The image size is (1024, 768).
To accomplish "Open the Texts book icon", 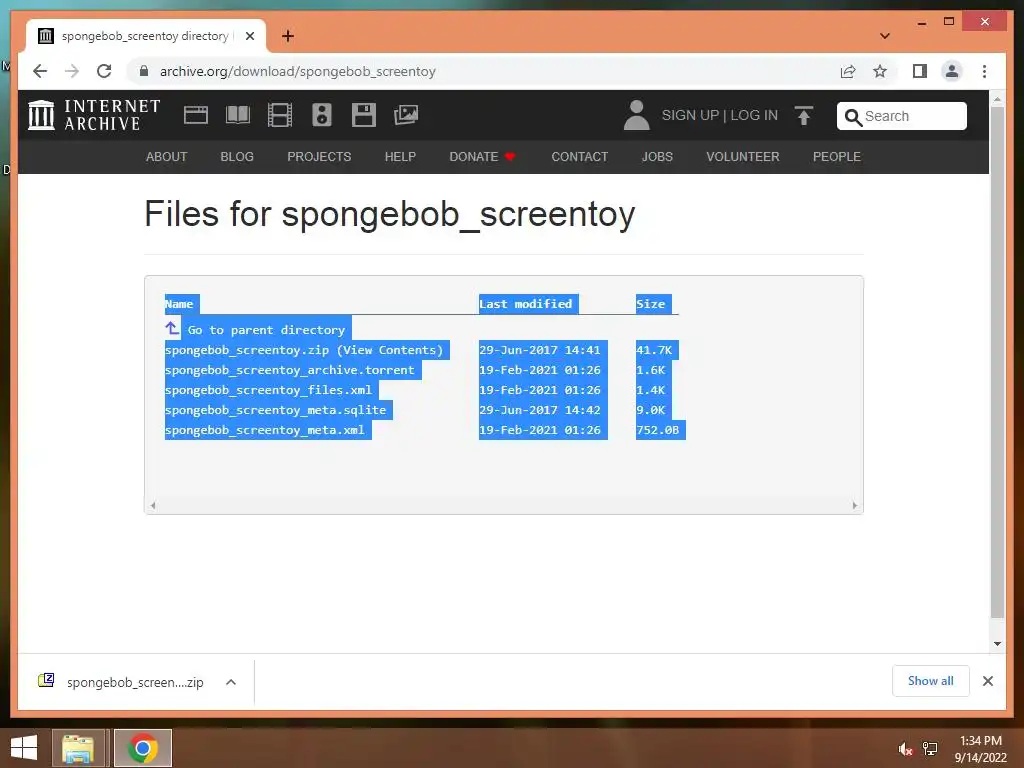I will coord(238,115).
